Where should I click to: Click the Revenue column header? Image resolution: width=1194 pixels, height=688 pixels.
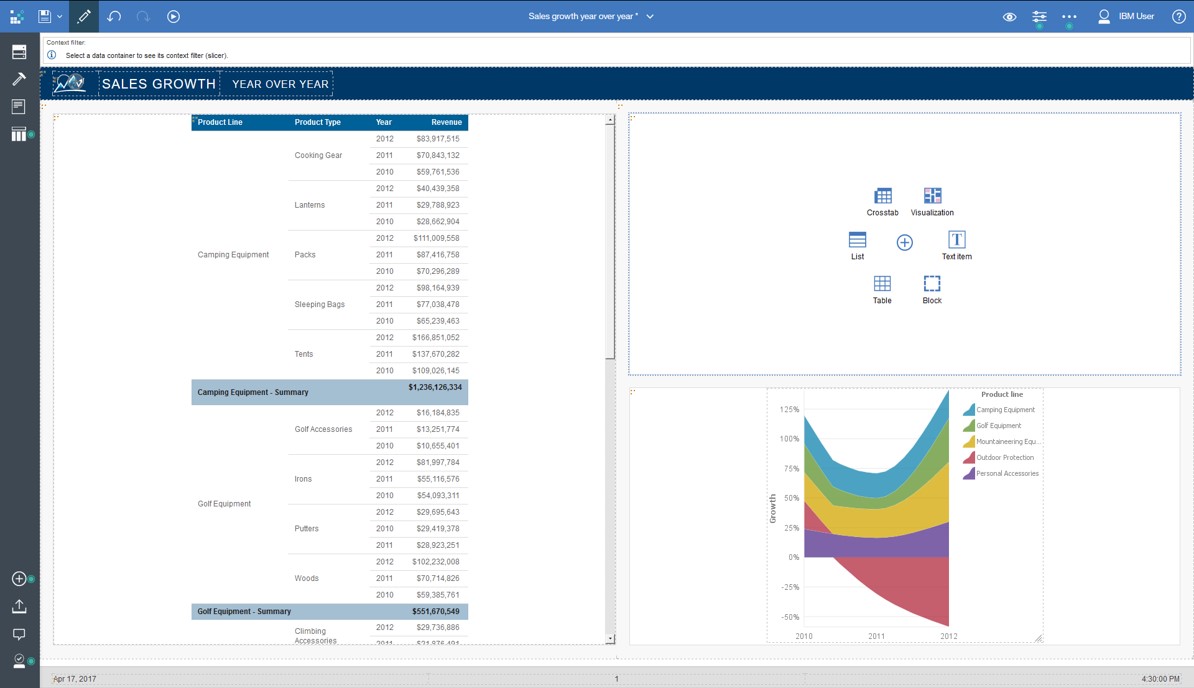pos(446,122)
